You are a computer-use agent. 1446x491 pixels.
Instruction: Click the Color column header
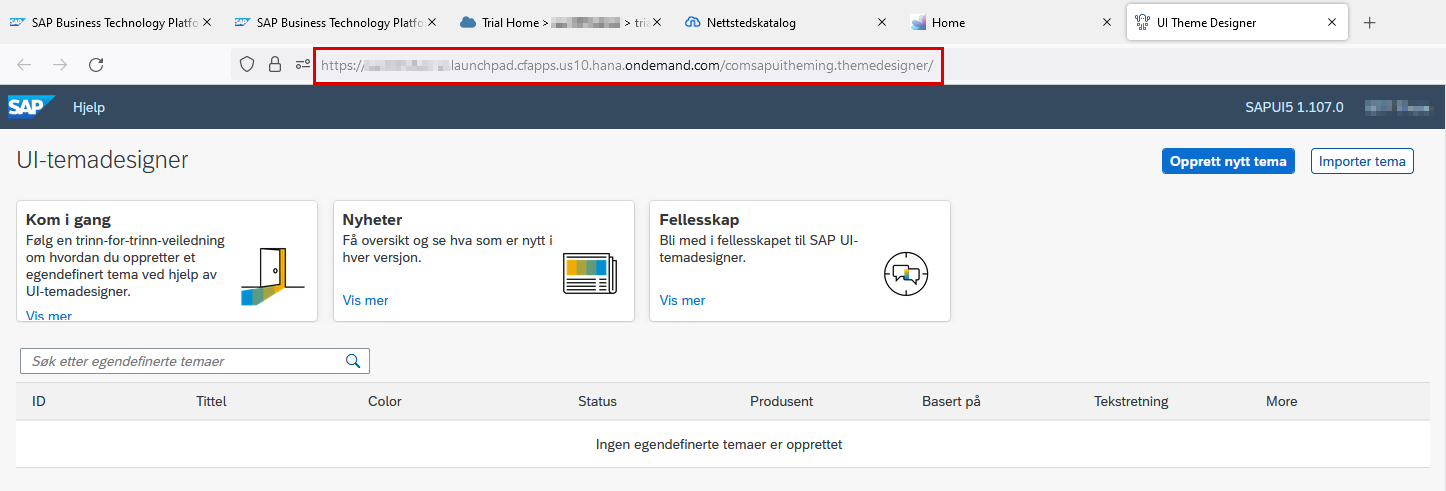point(385,401)
